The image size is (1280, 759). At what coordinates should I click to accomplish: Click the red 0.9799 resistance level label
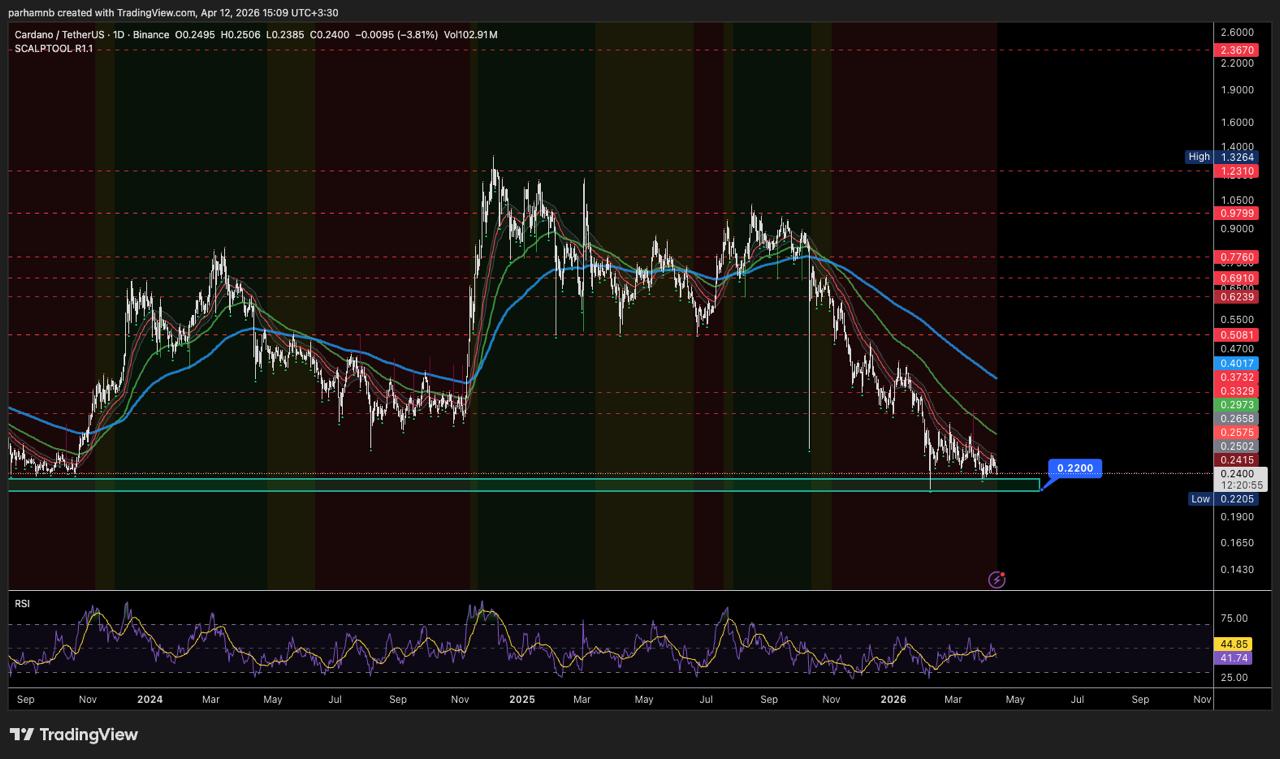pos(1235,213)
